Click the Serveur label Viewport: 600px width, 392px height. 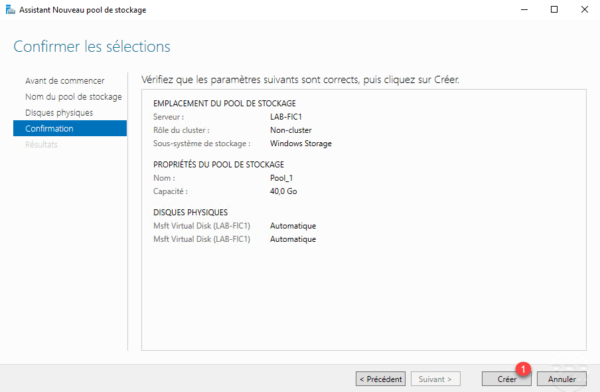click(x=168, y=117)
